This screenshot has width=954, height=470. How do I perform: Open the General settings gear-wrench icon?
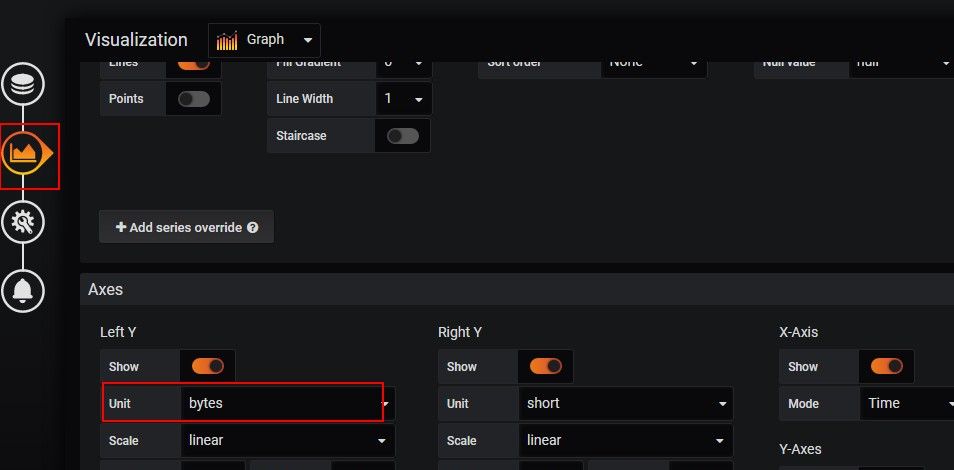[x=23, y=222]
